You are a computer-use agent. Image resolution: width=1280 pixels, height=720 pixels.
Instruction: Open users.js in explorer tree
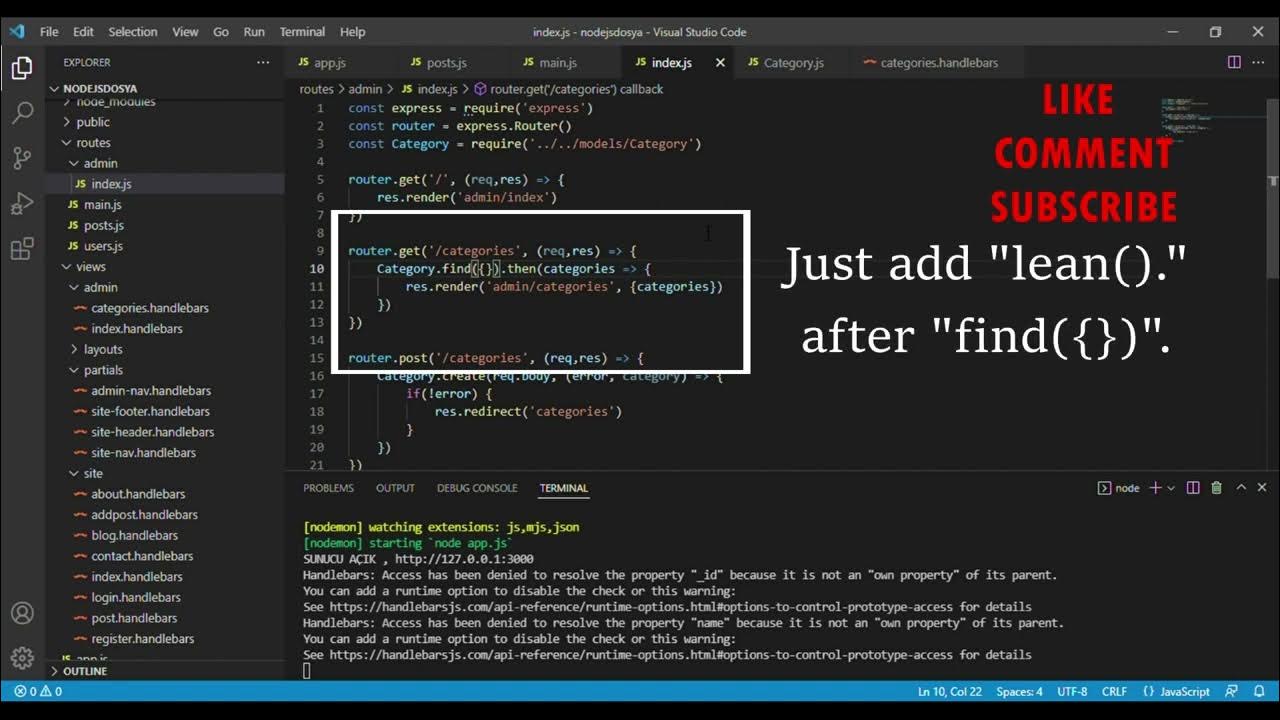point(165,246)
